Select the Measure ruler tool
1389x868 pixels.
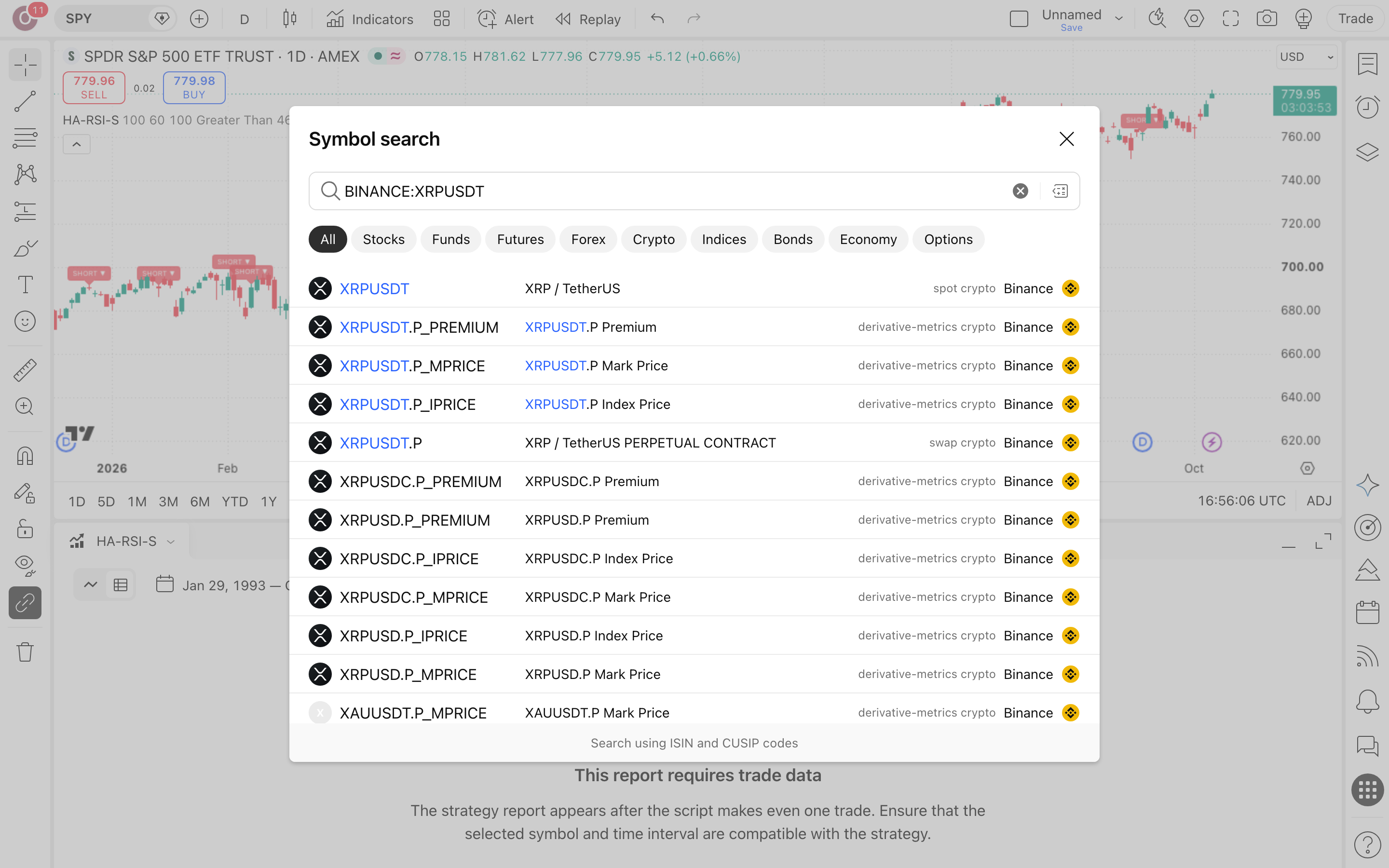click(25, 370)
